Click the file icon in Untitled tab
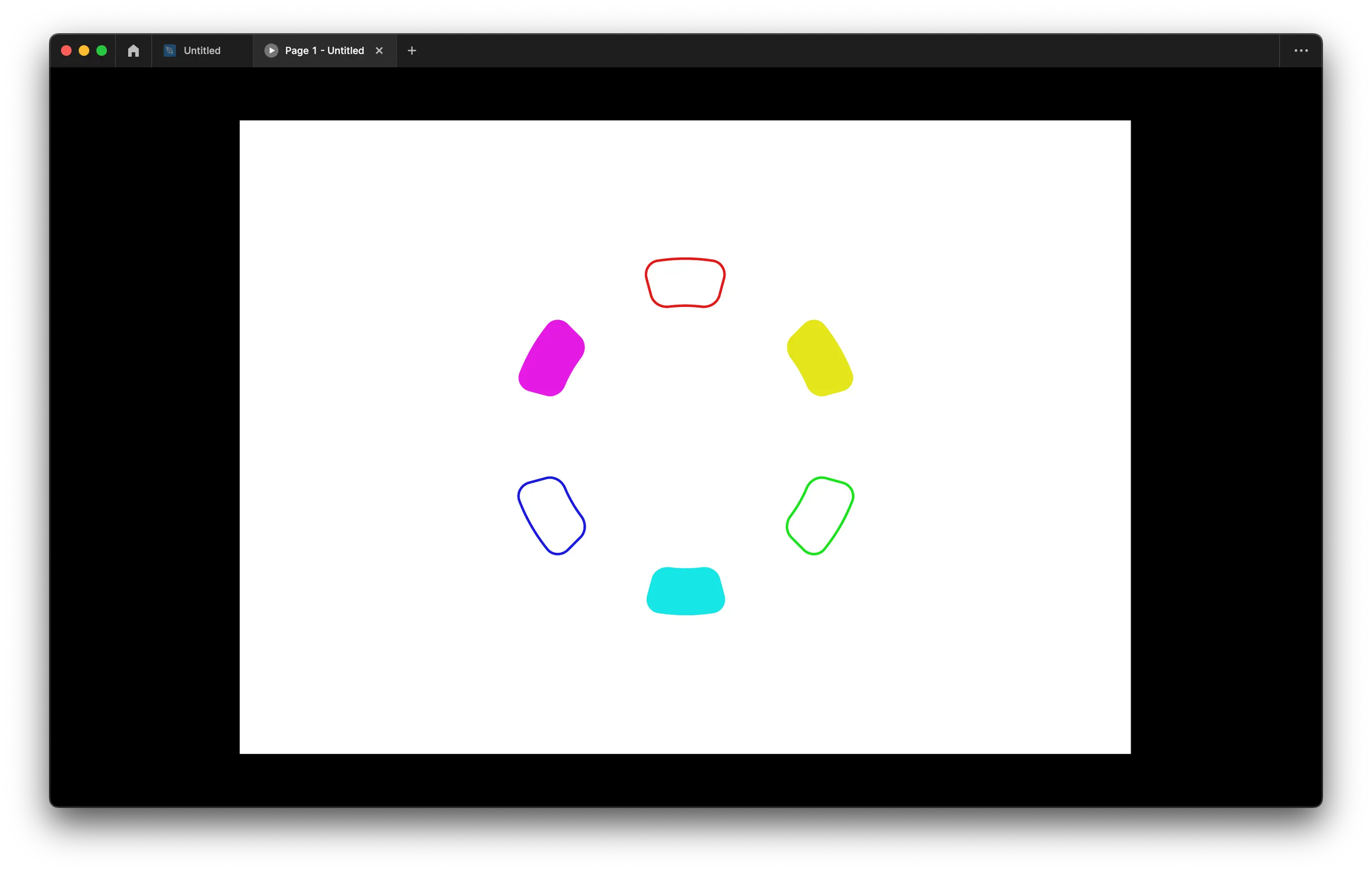Viewport: 1372px width, 873px height. 170,51
